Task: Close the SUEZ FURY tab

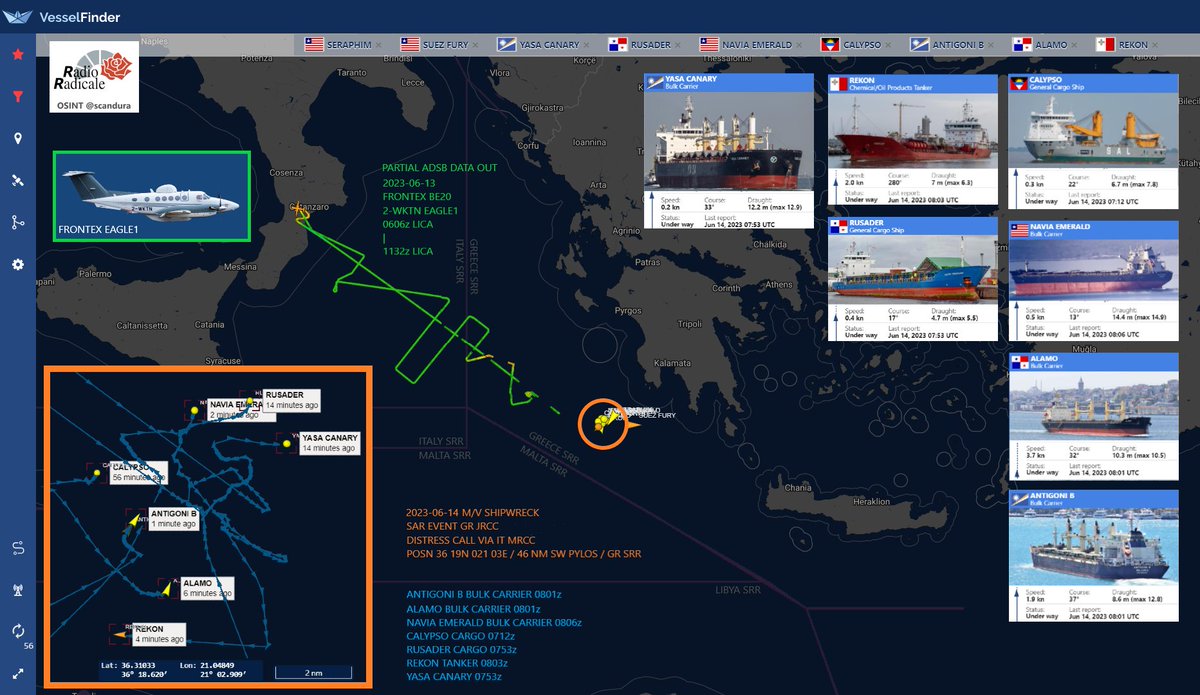Action: click(476, 45)
